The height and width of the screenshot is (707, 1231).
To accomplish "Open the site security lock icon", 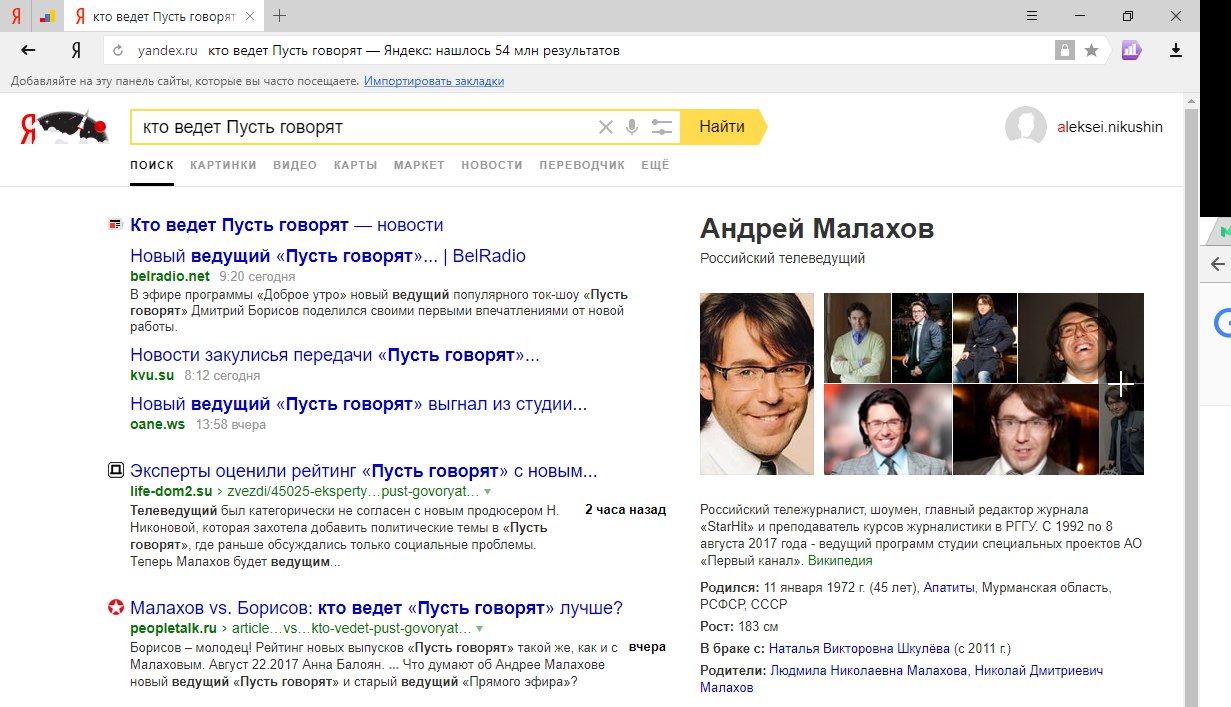I will 1064,50.
